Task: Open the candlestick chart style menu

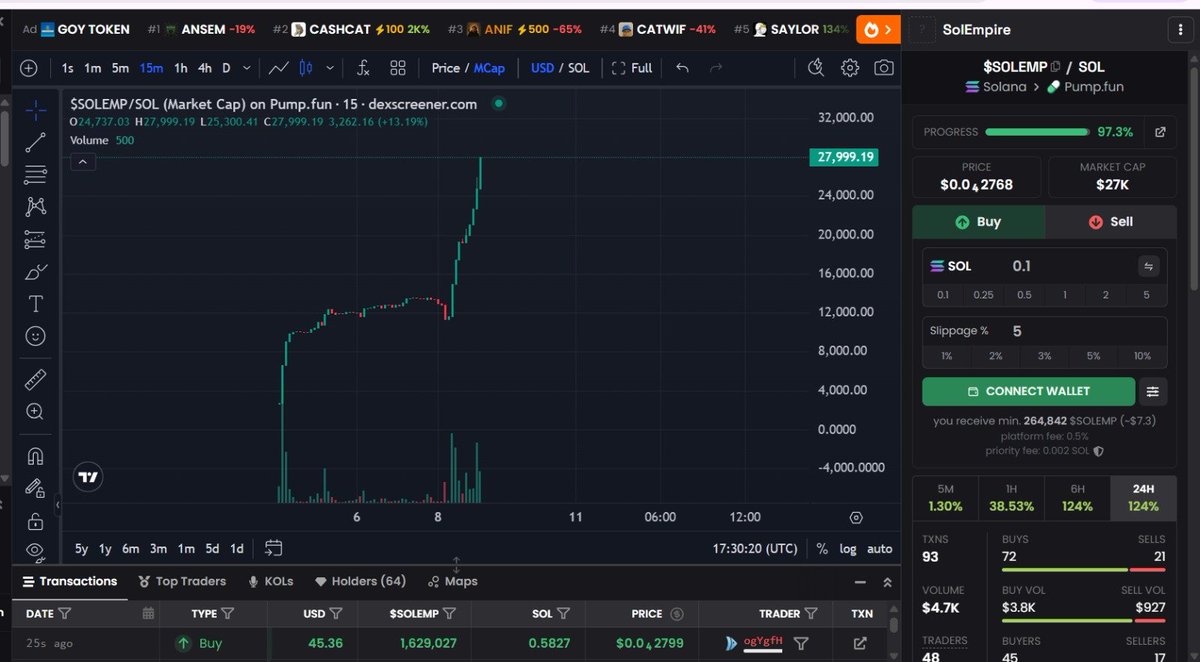Action: point(306,68)
